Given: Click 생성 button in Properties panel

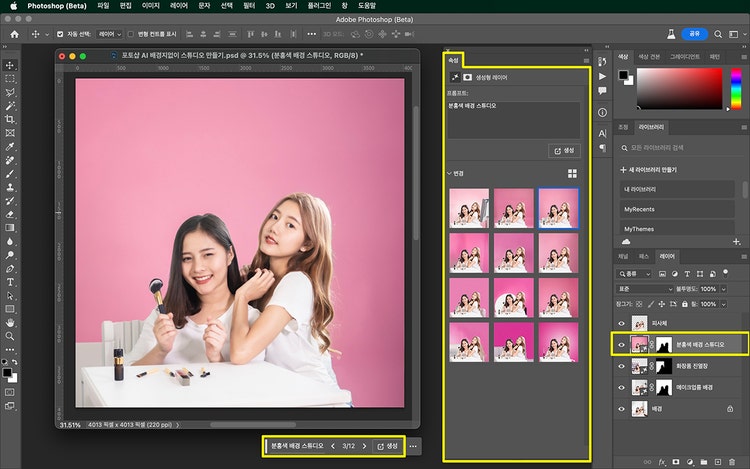Looking at the screenshot, I should pos(564,150).
